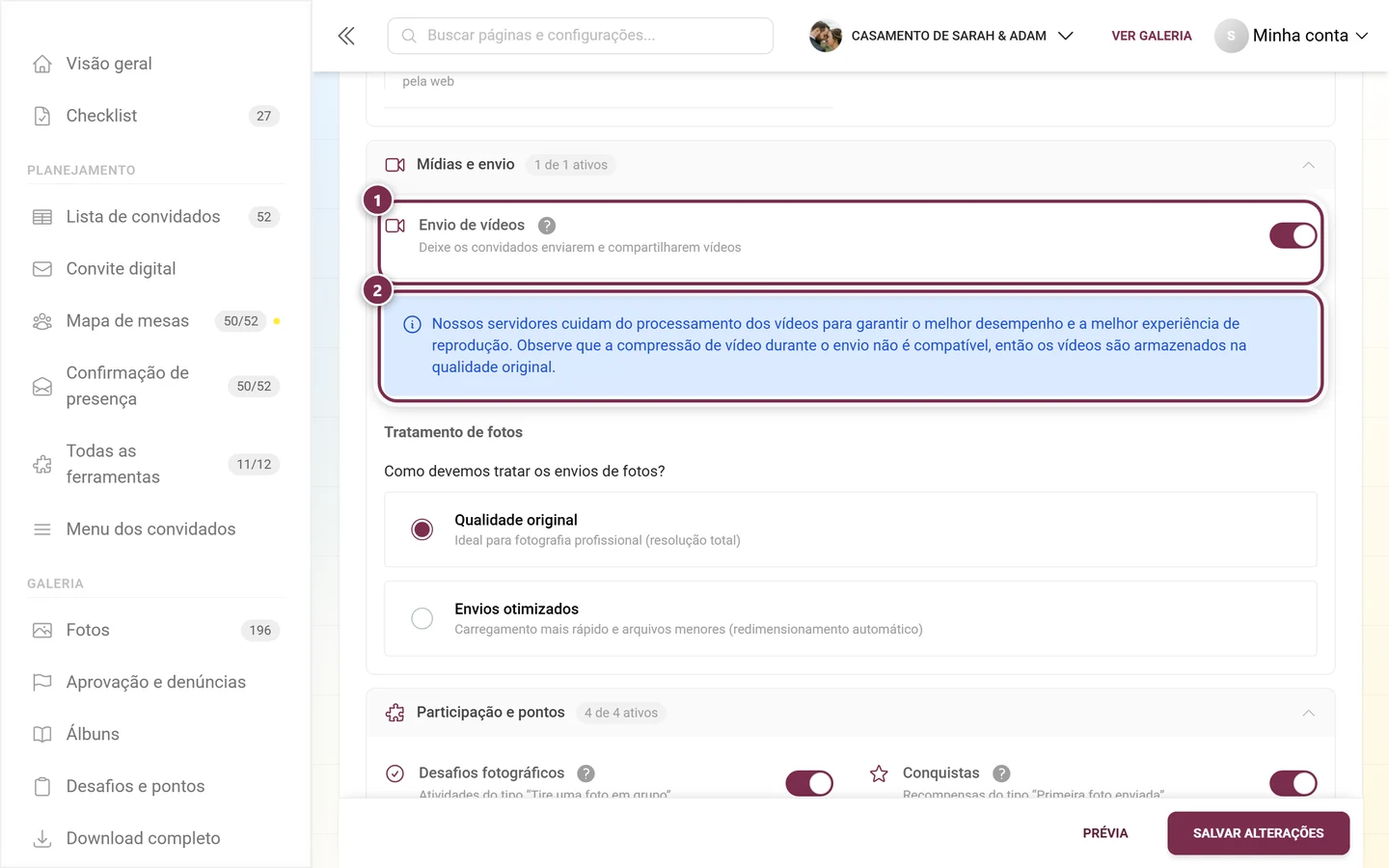Click the Prévia button
Image resolution: width=1389 pixels, height=868 pixels.
point(1105,833)
